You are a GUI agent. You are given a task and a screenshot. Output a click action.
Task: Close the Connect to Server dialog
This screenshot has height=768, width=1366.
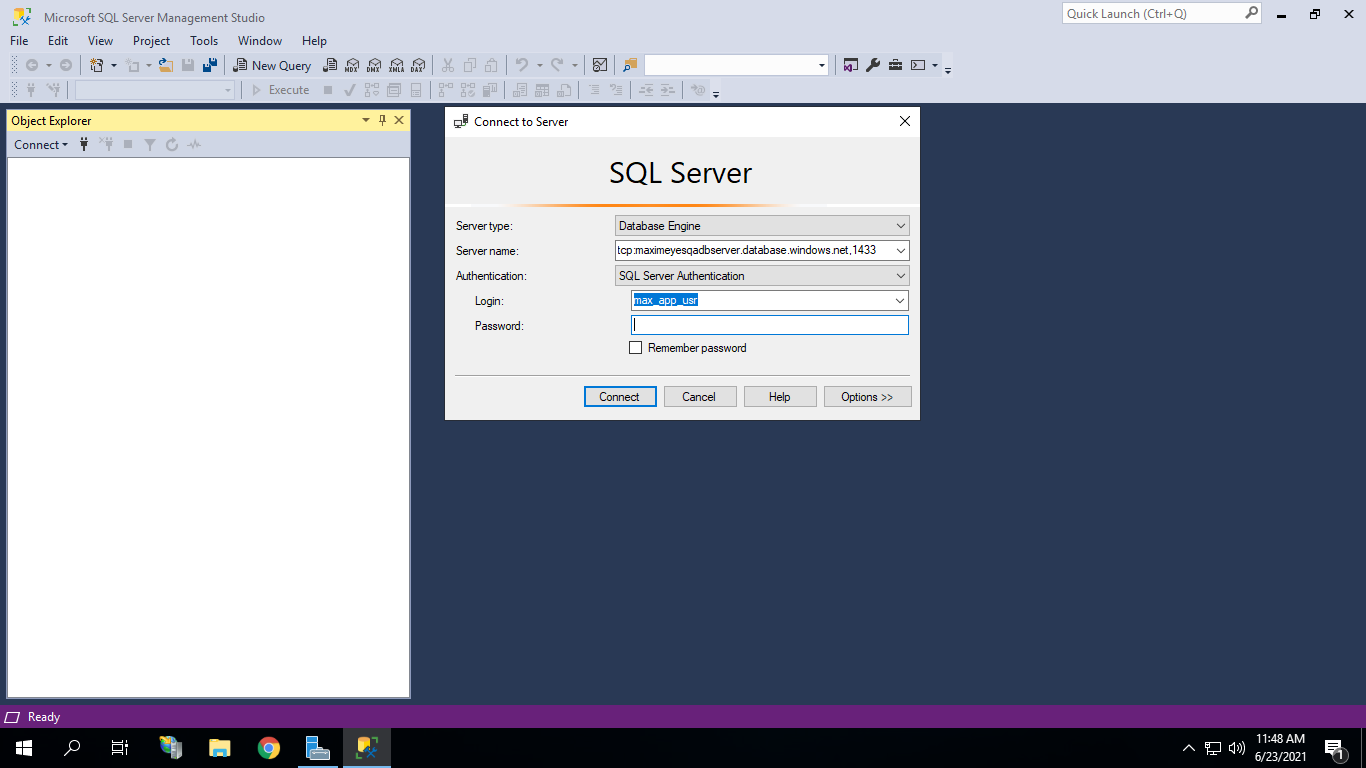click(905, 121)
